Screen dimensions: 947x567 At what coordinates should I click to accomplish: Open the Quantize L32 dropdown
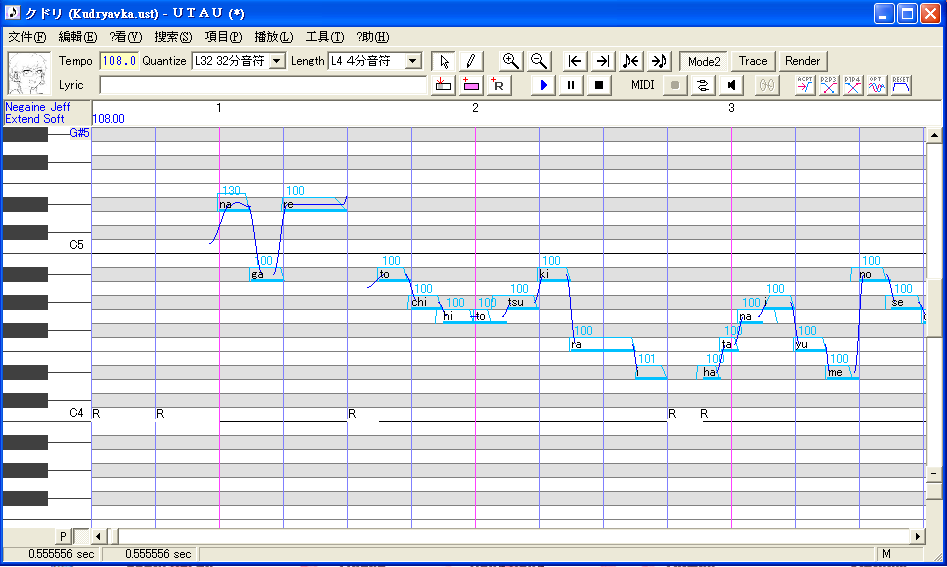point(277,61)
